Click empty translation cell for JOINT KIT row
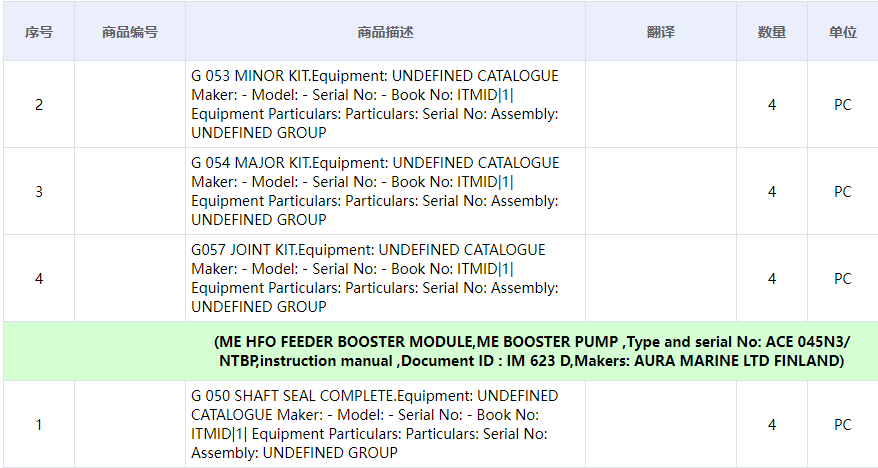 (661, 278)
